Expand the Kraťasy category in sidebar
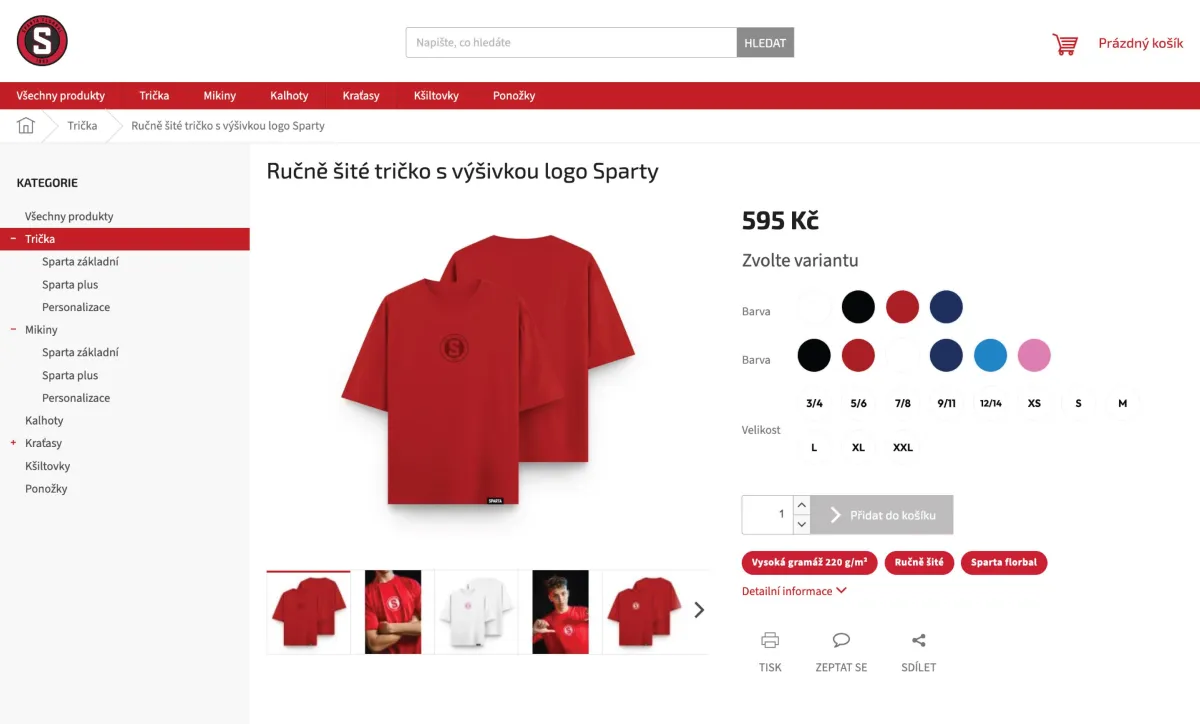1200x724 pixels. (x=13, y=443)
